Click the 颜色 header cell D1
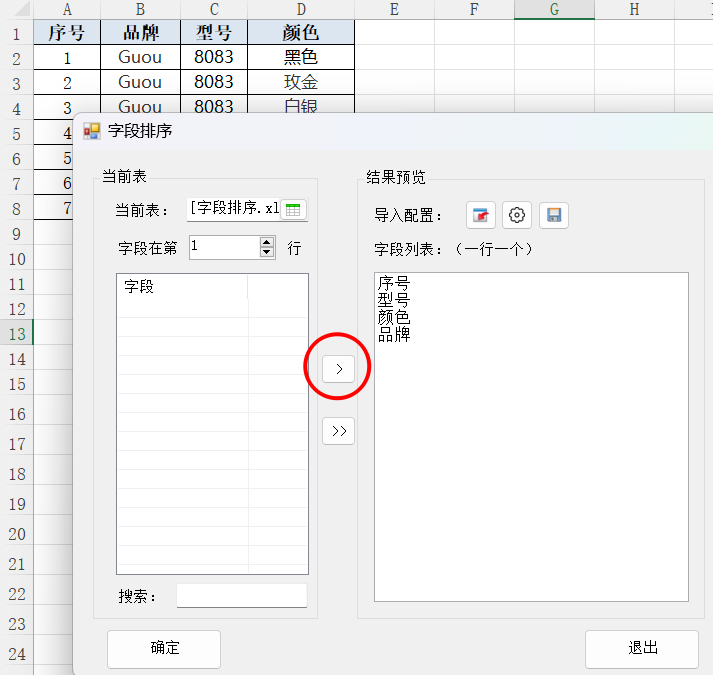Viewport: 713px width, 675px height. [301, 32]
